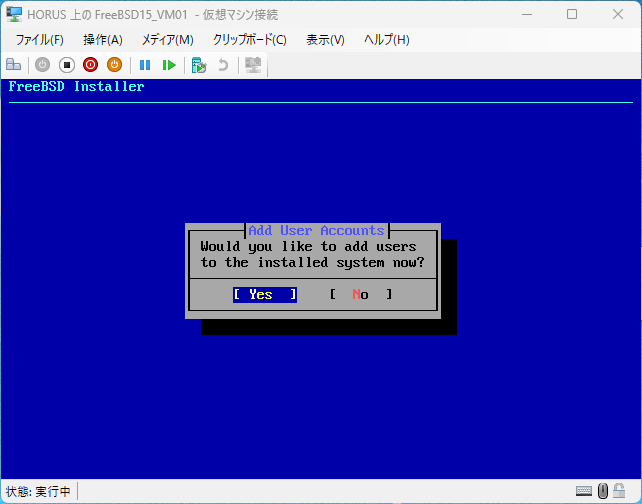Select No in Add User Accounts dialog
This screenshot has width=642, height=504.
(x=361, y=294)
